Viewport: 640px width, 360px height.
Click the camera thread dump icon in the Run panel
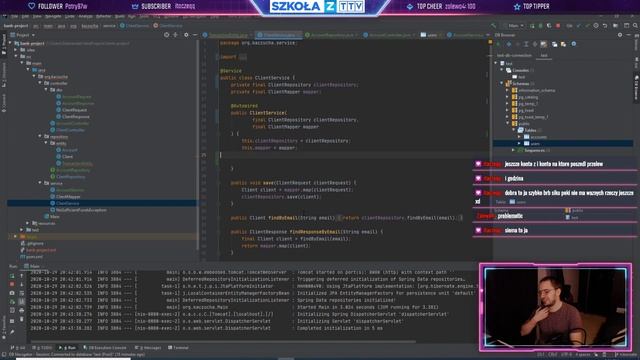click(12, 293)
